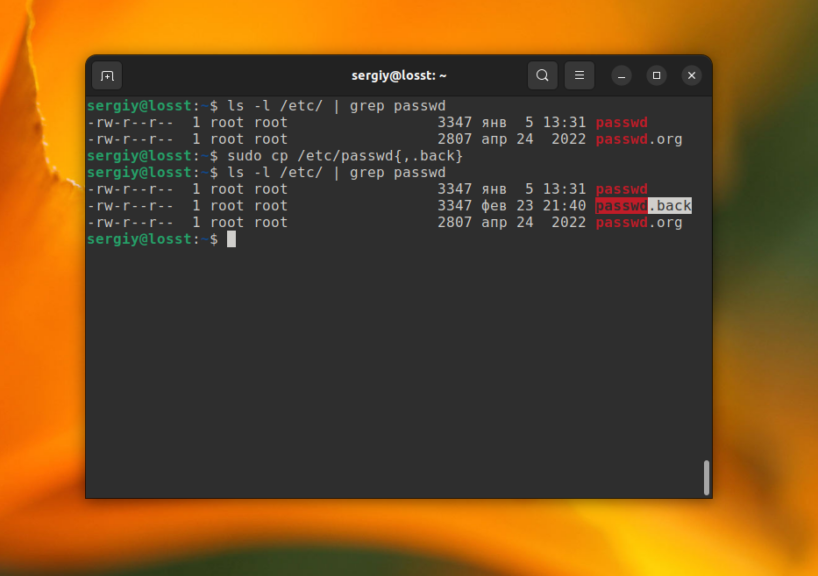This screenshot has width=818, height=576.
Task: Open the hamburger menu in header bar
Action: pyautogui.click(x=579, y=76)
